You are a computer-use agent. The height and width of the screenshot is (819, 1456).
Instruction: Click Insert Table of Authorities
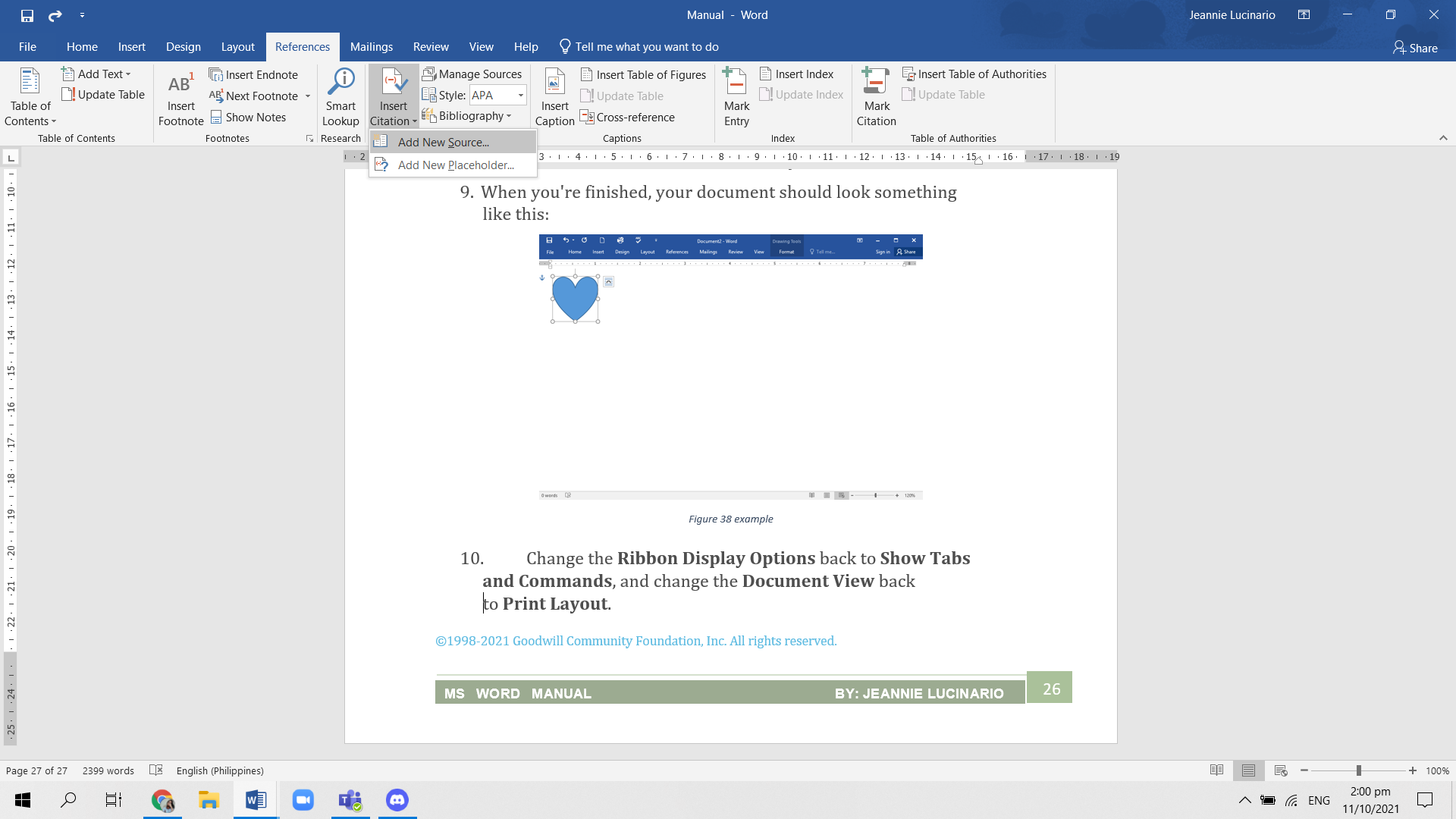click(x=974, y=74)
